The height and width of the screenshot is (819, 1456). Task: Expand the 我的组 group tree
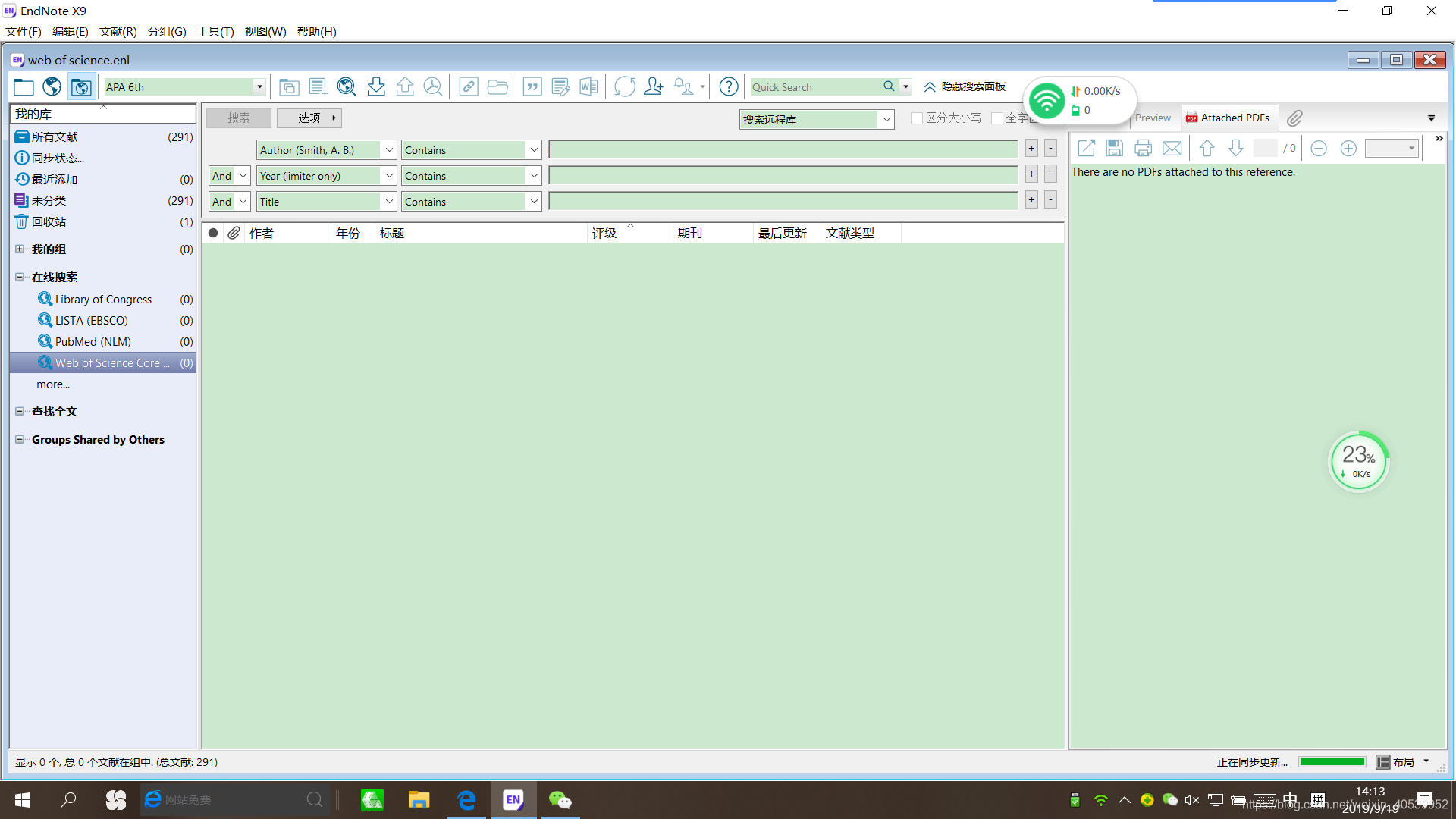(20, 249)
